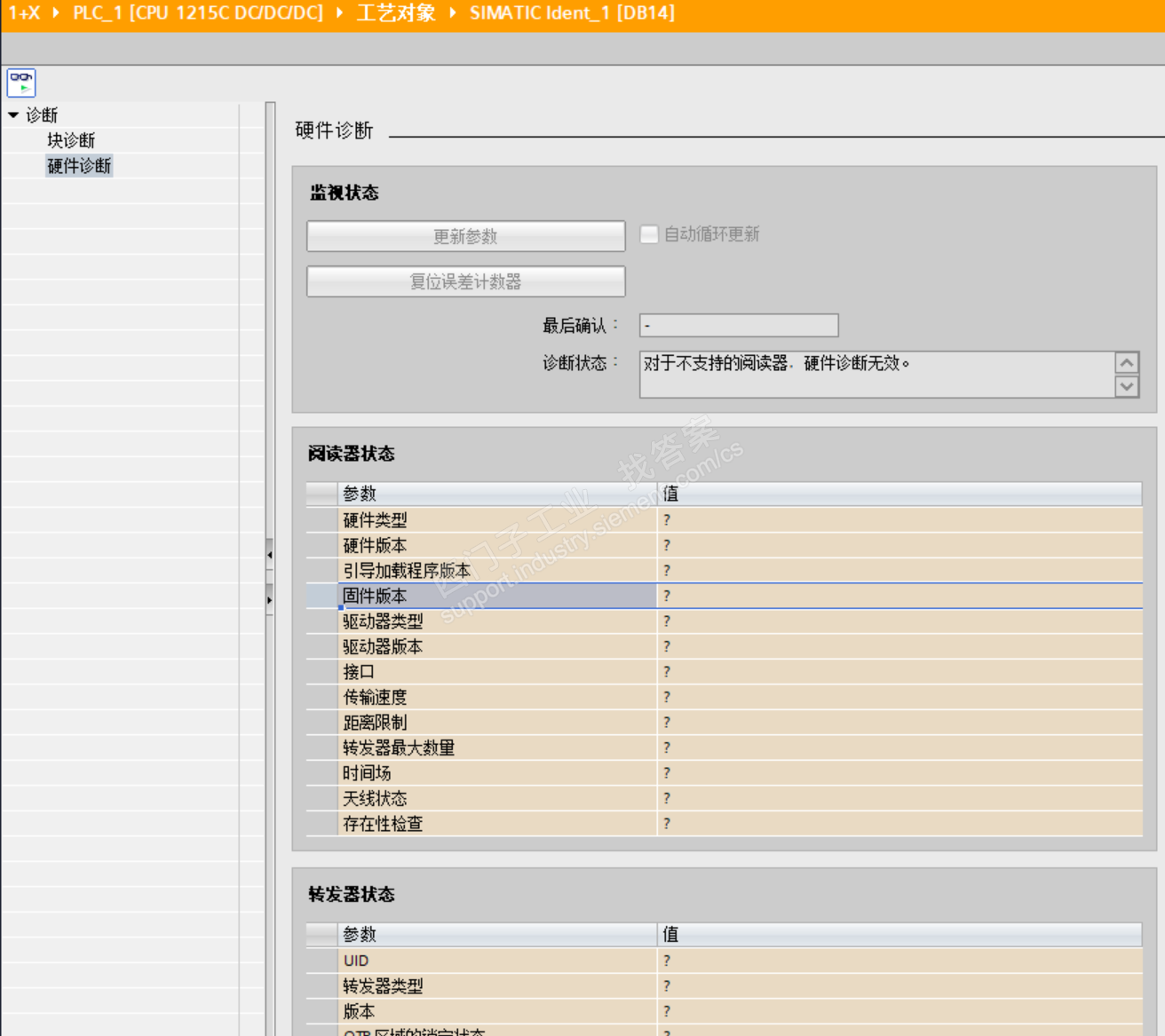Screen dimensions: 1165x1036
Task: Click the 更新参数 button
Action: coord(466,236)
